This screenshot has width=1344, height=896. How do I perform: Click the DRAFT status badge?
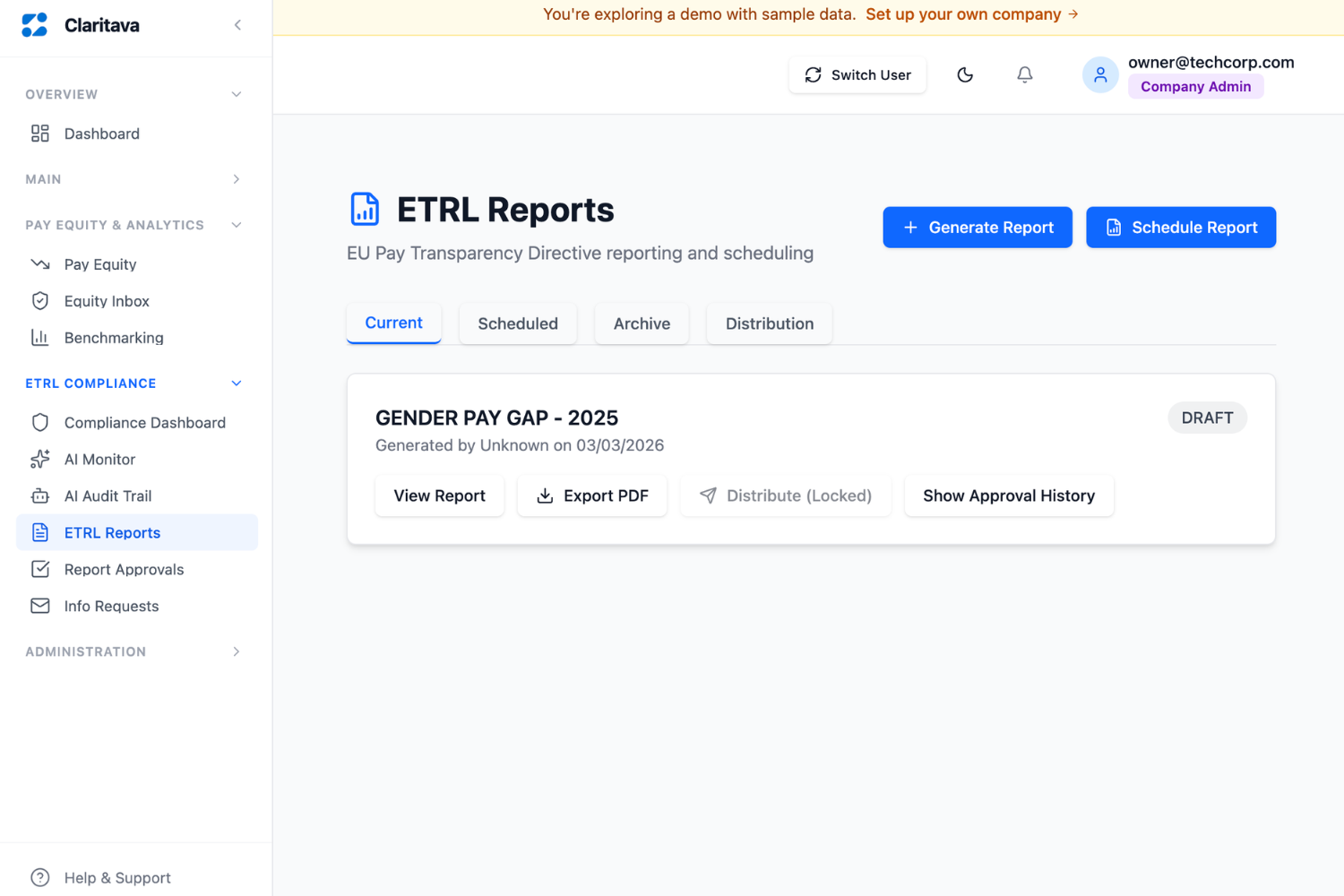coord(1207,418)
